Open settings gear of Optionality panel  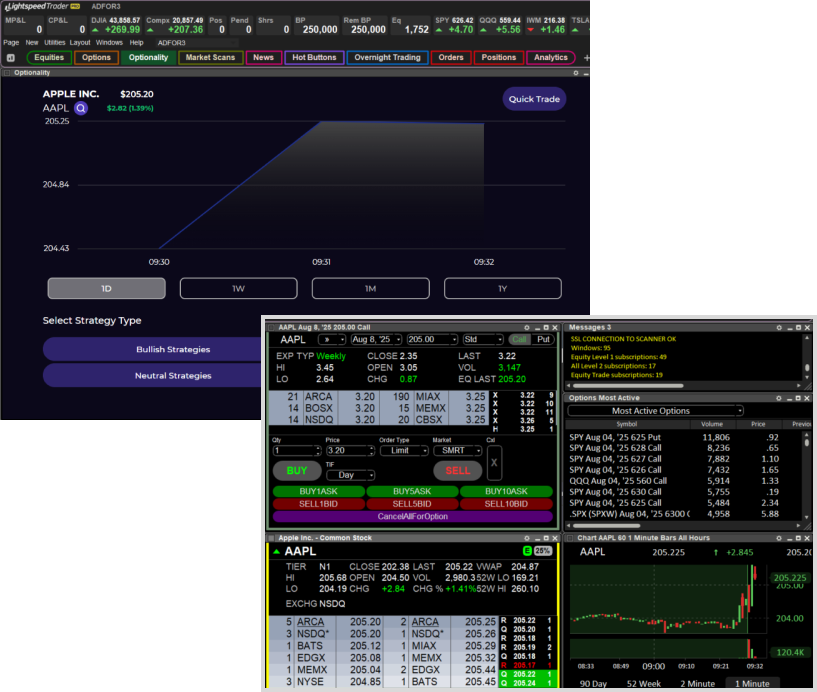[x=576, y=73]
